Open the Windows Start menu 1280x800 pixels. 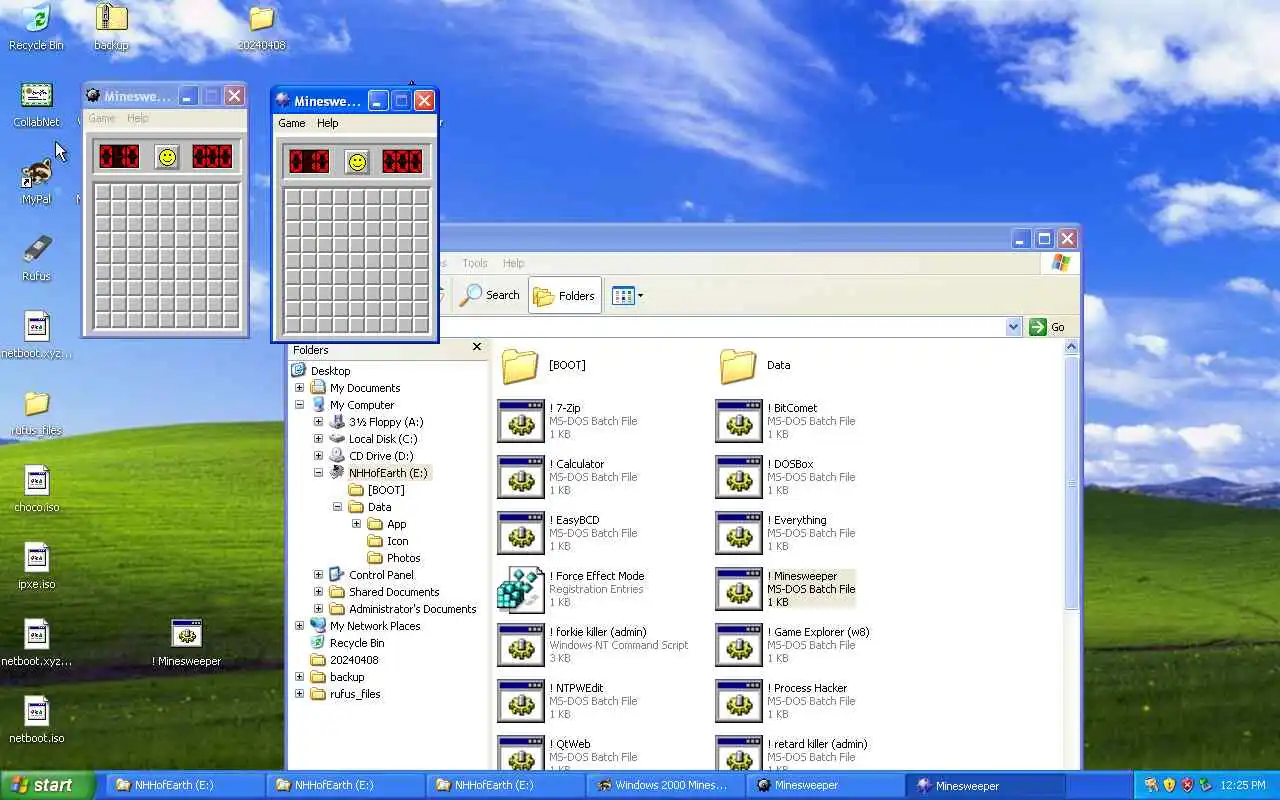(48, 785)
